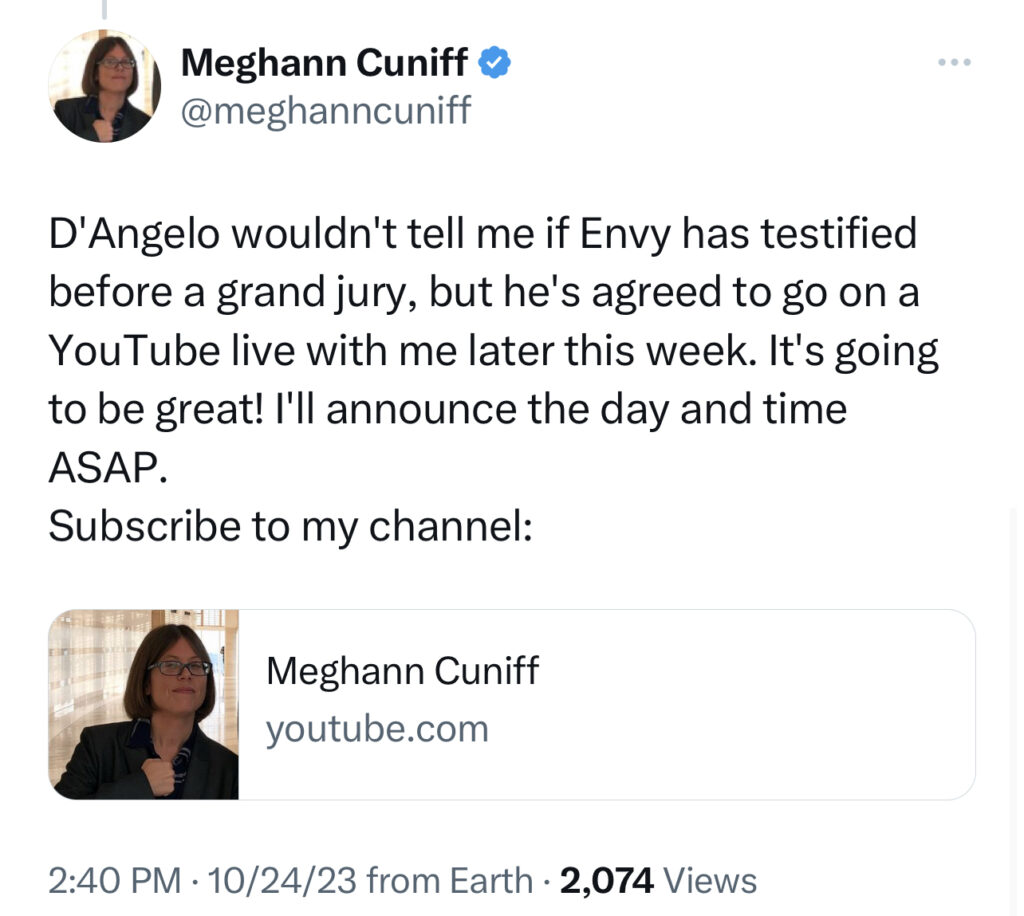Open the @meghanncuniff handle
1024x916 pixels.
coord(325,110)
